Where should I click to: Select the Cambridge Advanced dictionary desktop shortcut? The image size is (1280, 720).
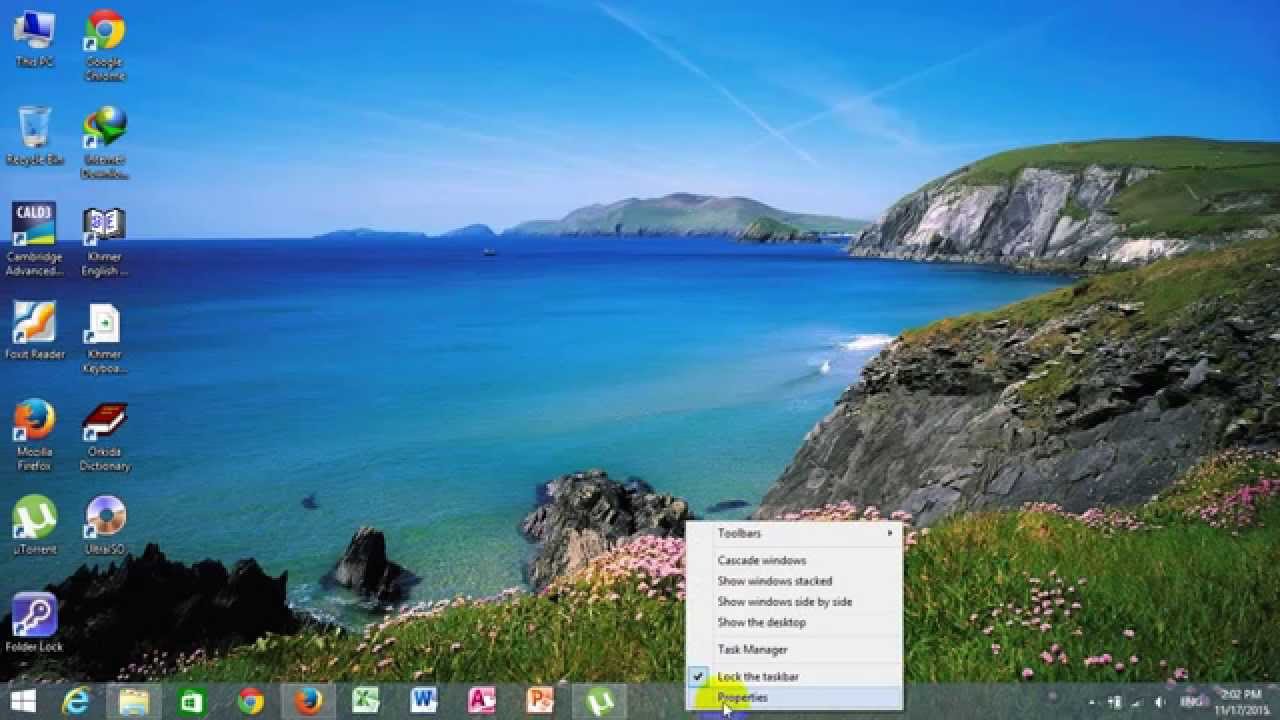(x=34, y=240)
